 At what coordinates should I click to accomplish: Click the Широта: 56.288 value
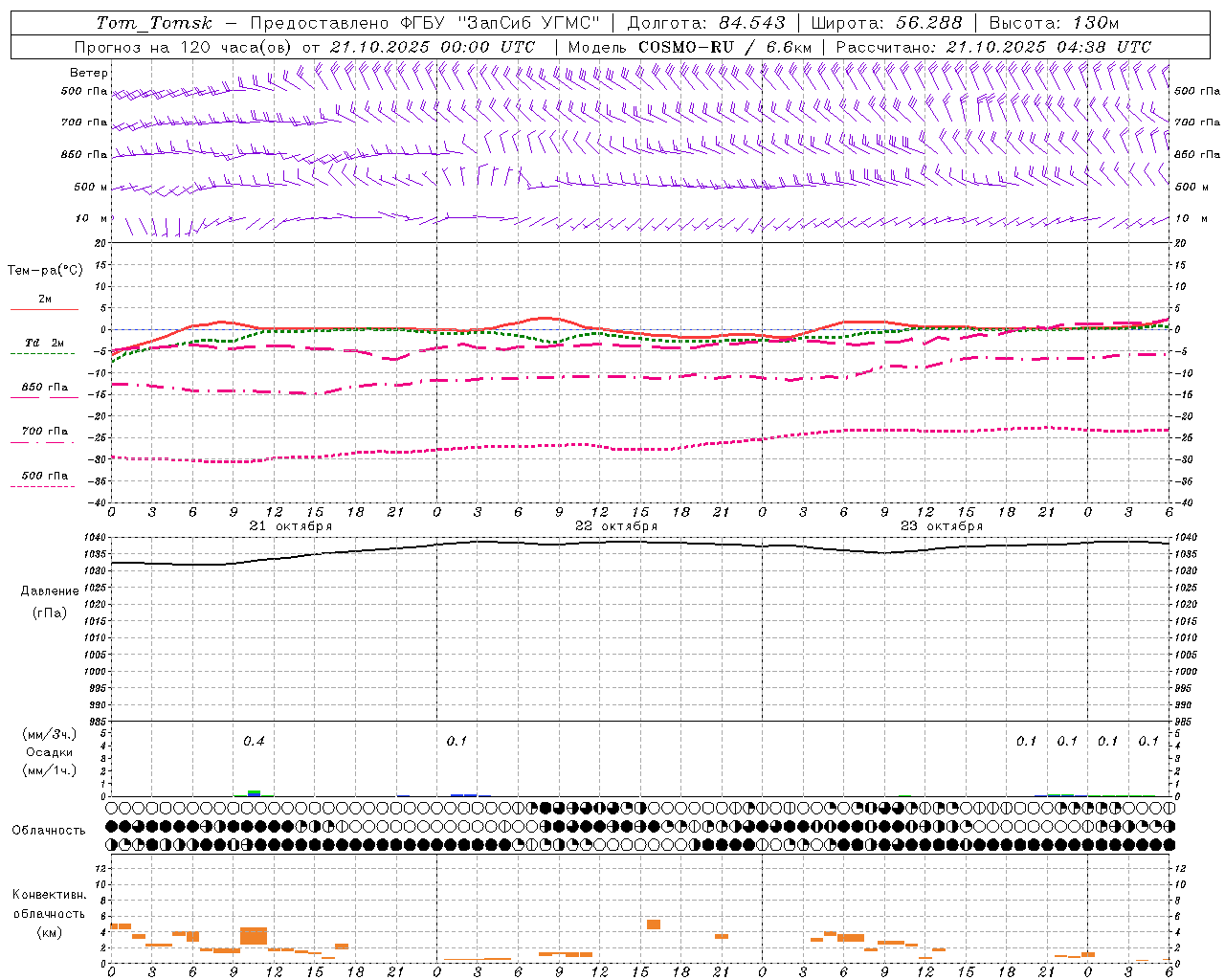click(x=886, y=23)
